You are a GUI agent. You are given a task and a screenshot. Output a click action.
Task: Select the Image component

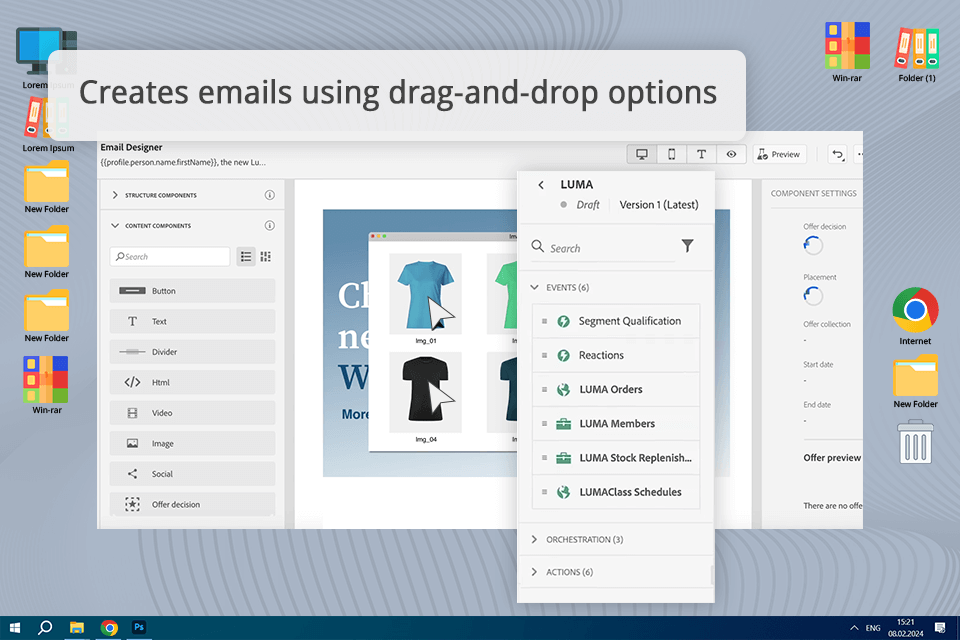click(192, 443)
